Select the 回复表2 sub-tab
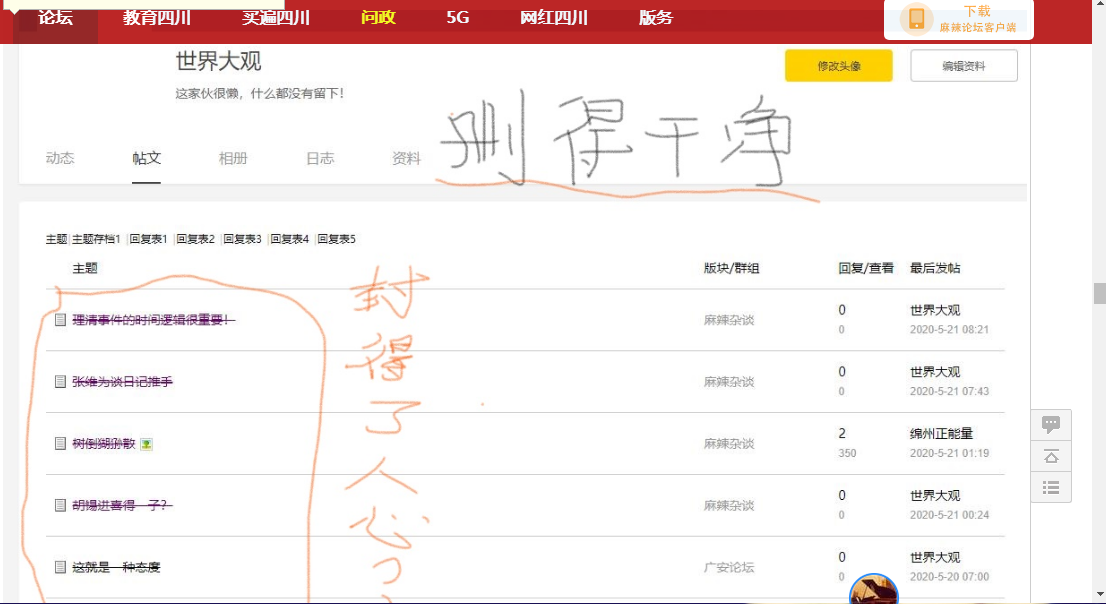1106x604 pixels. coord(195,239)
